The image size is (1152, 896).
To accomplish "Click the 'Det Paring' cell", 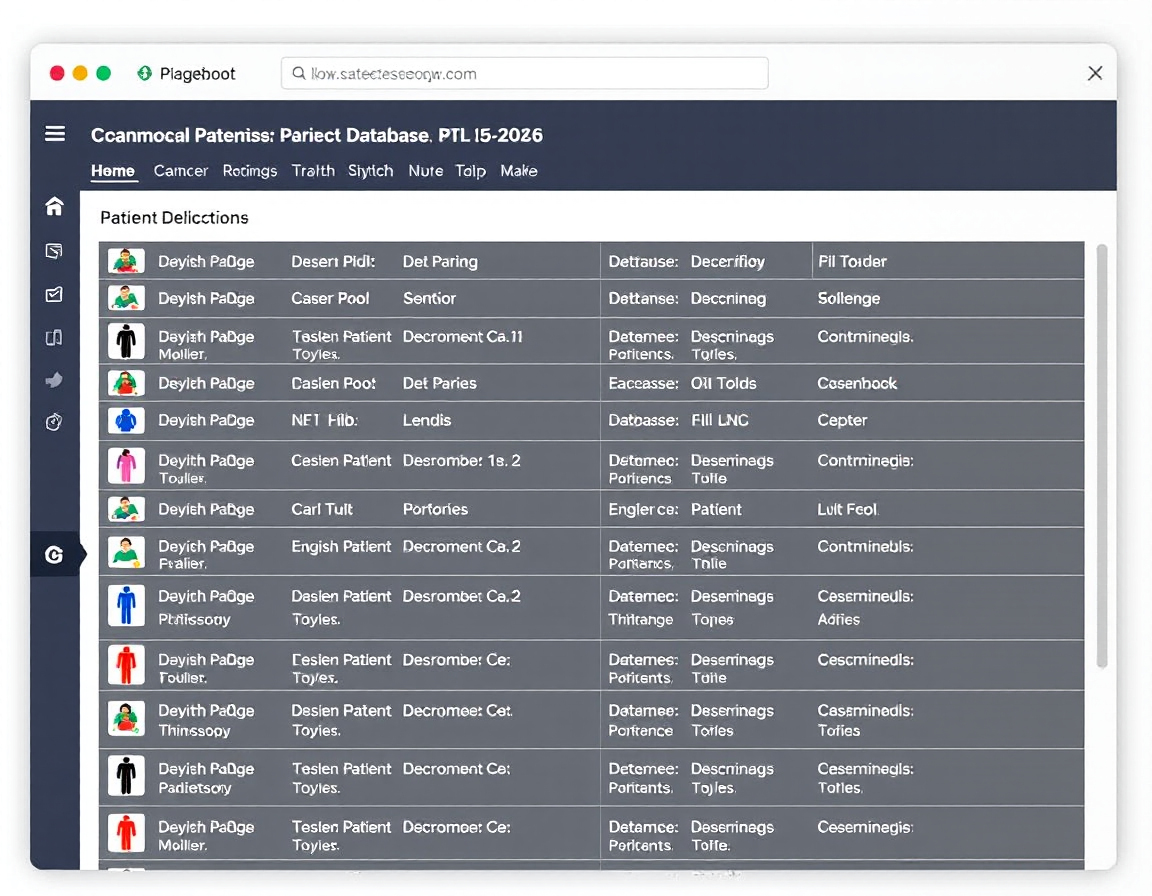I will tap(440, 262).
